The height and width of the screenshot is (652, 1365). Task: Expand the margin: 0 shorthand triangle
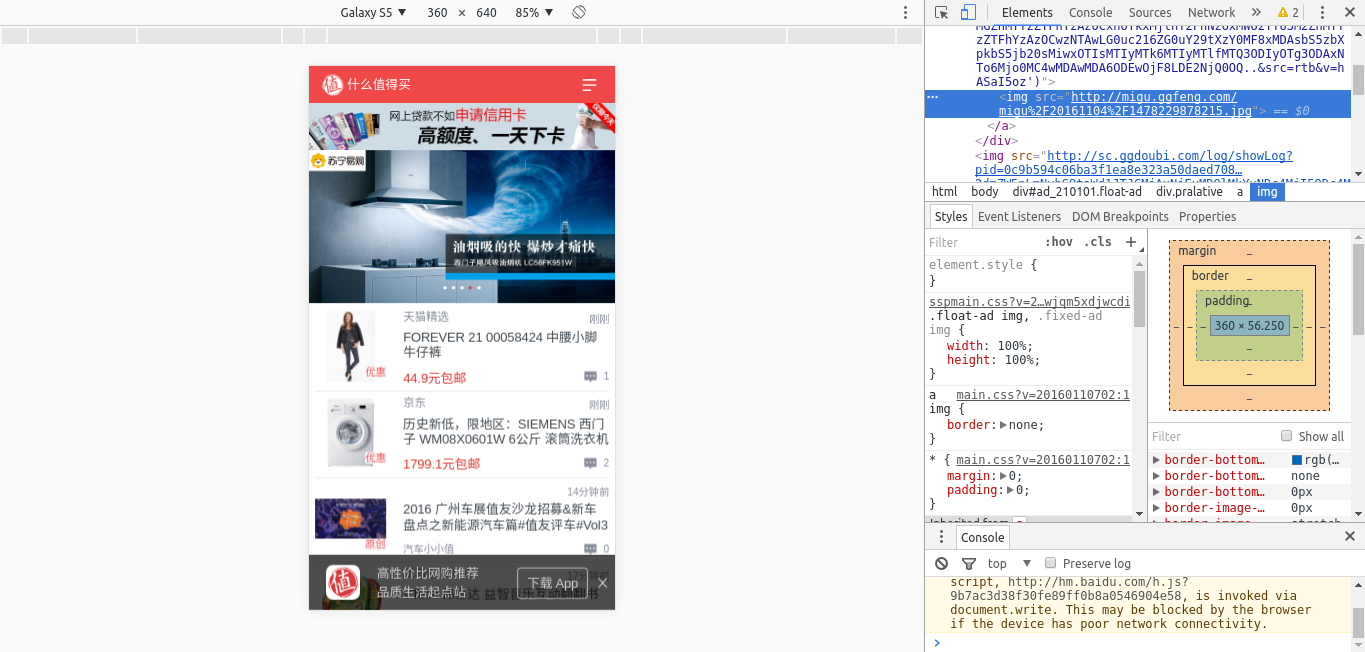click(1004, 476)
